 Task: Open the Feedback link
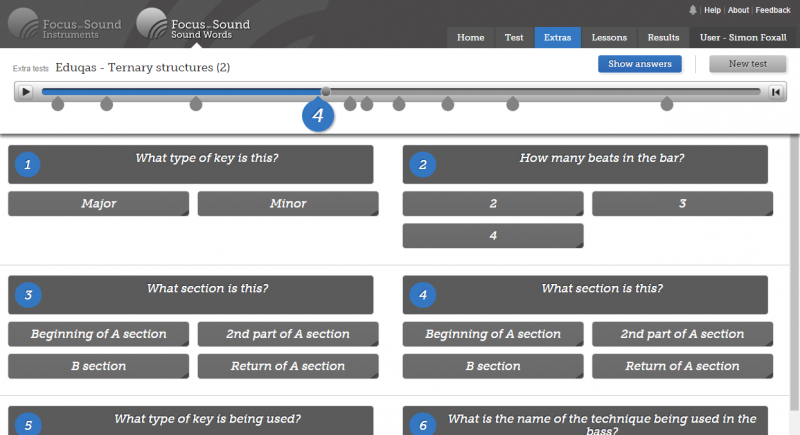(772, 10)
